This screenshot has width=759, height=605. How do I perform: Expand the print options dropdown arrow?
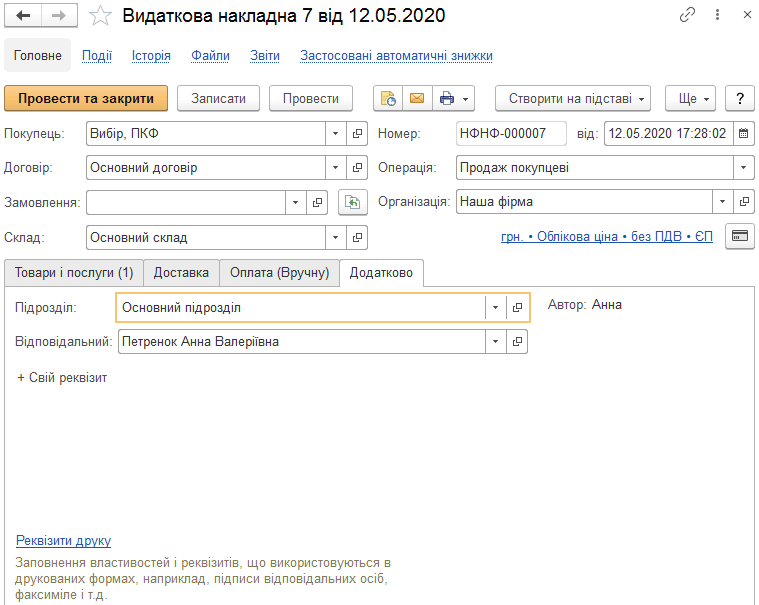tap(466, 99)
